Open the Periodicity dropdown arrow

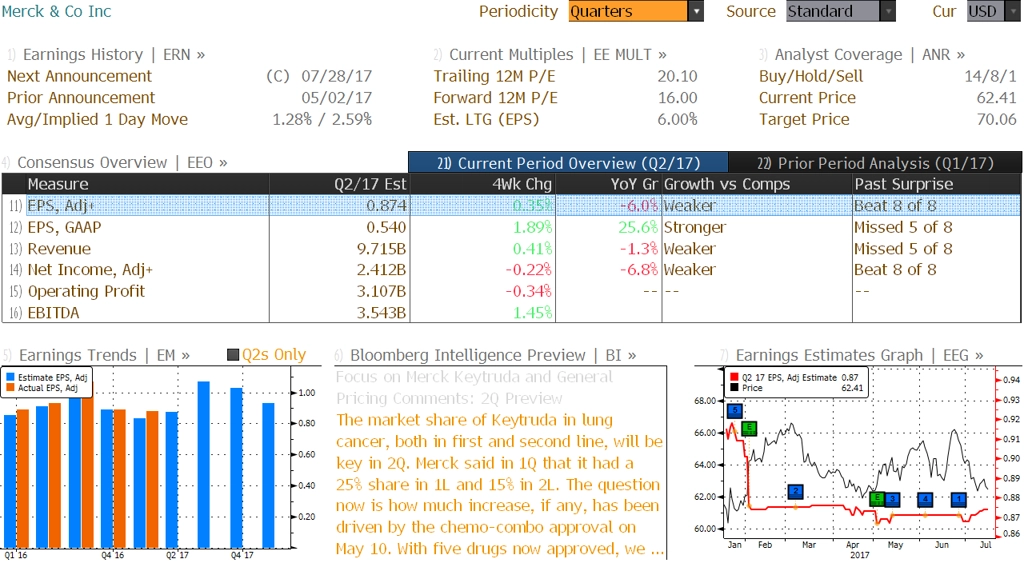(x=696, y=11)
